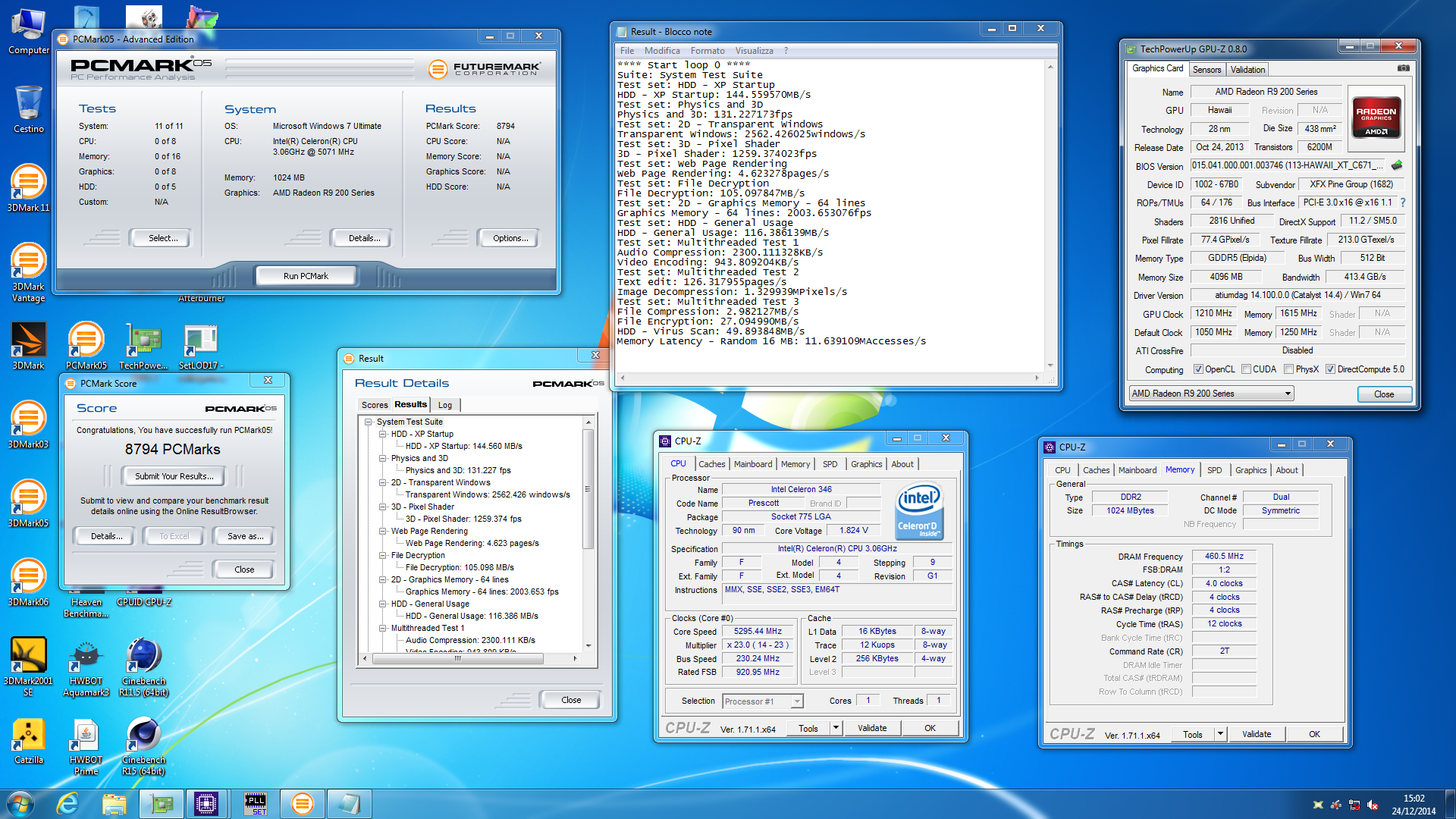Screen dimensions: 1456x819
Task: Launch the PCMark05 desktop shortcut
Action: pyautogui.click(x=86, y=346)
